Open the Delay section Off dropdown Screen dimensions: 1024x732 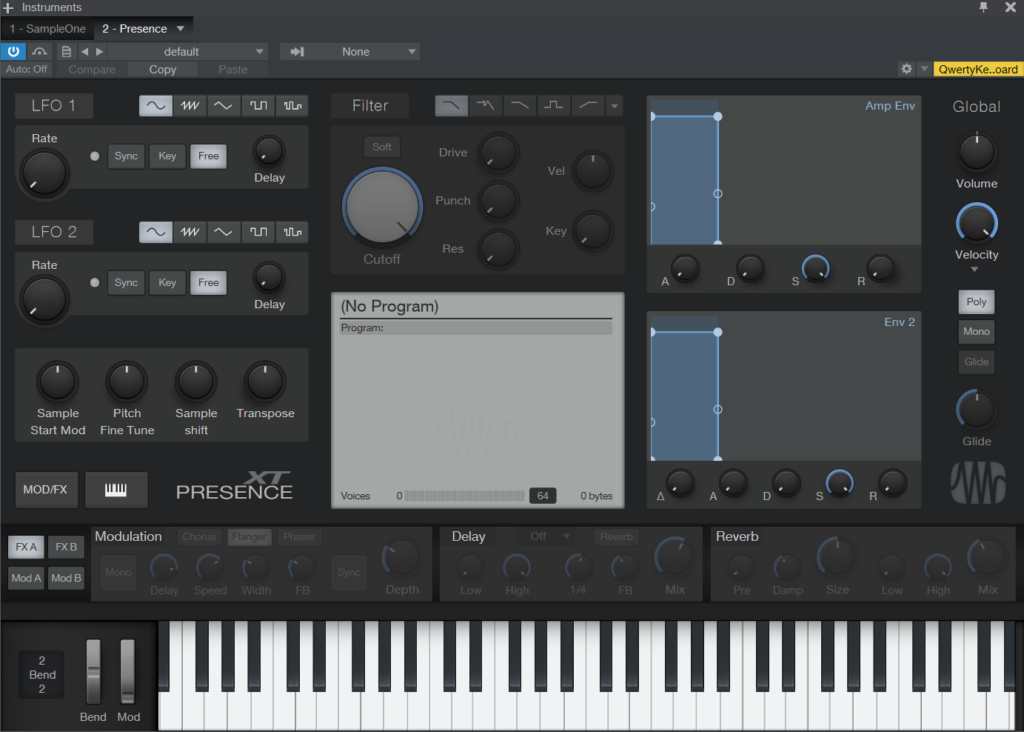click(x=543, y=537)
